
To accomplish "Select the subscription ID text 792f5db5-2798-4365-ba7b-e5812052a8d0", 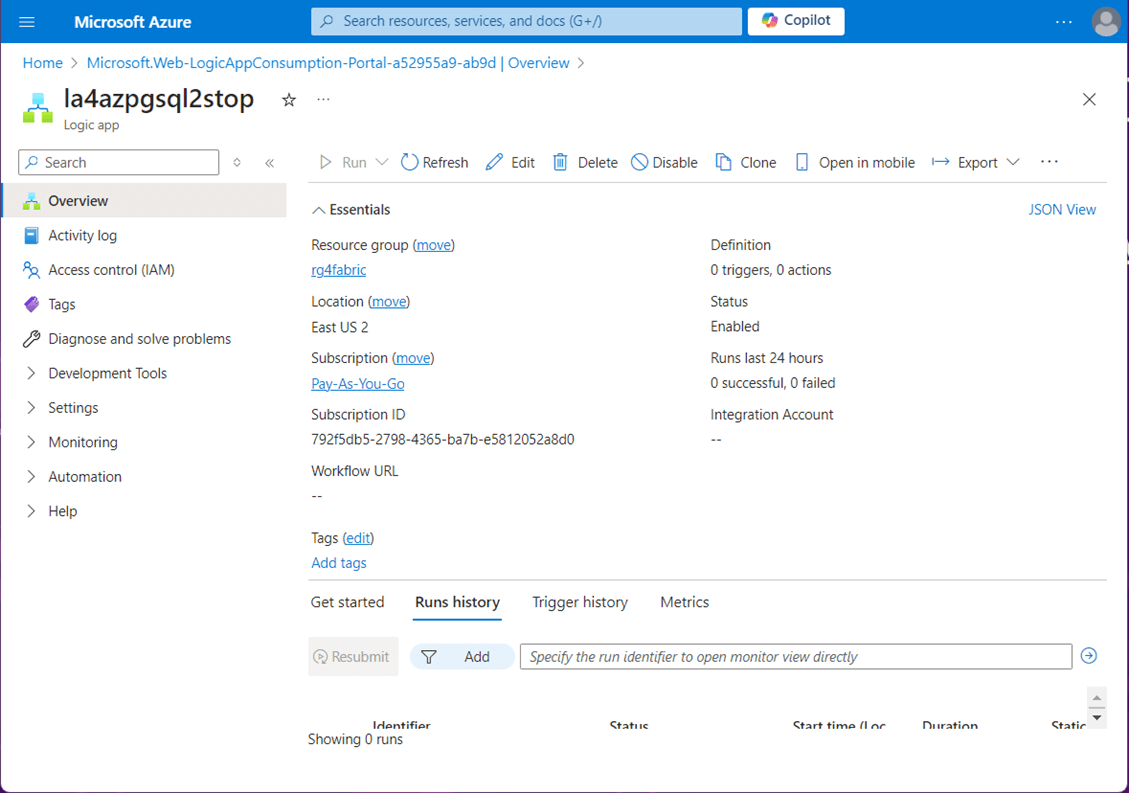I will point(443,439).
